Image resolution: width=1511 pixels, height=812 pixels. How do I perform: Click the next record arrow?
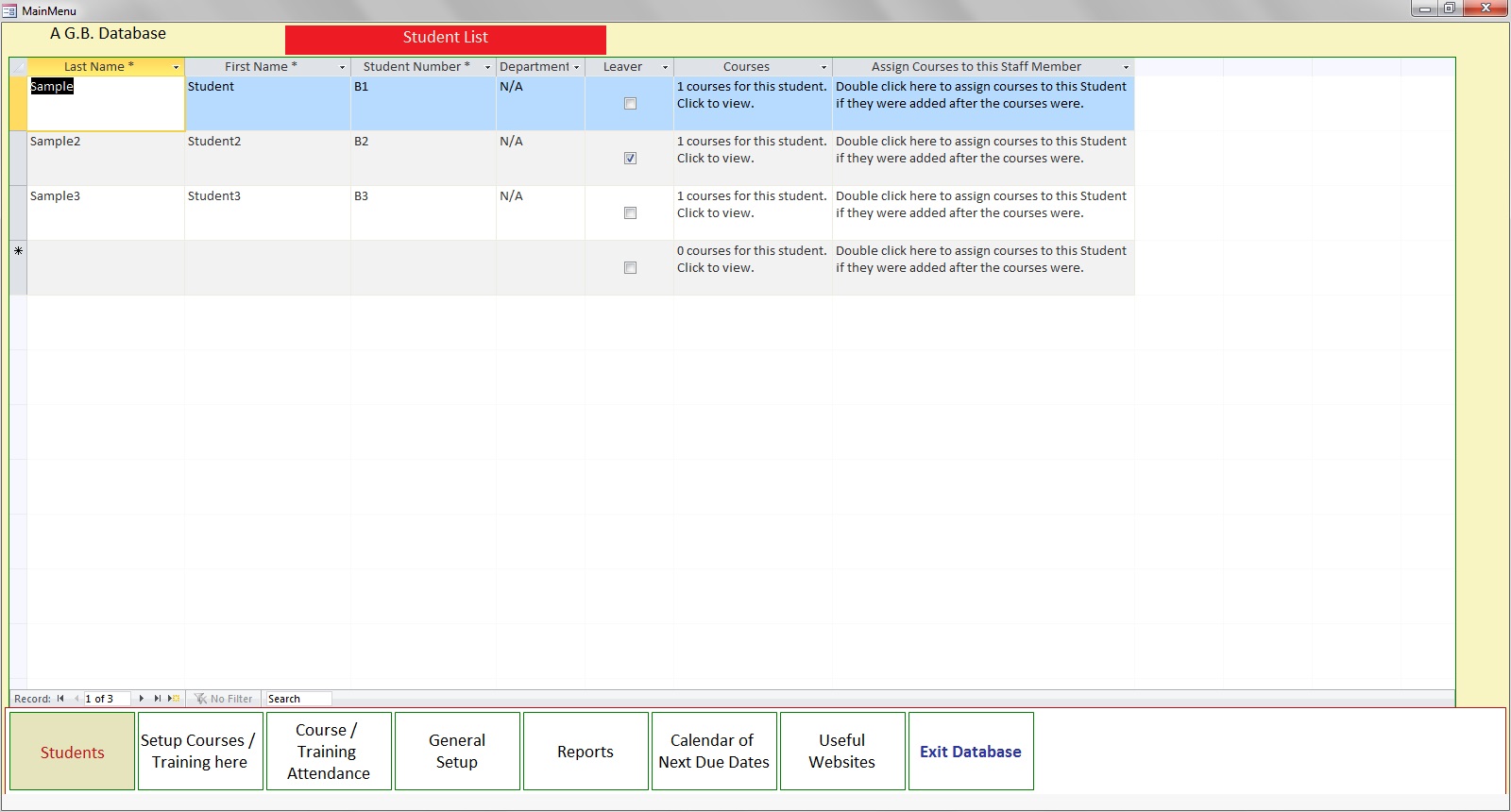coord(142,699)
